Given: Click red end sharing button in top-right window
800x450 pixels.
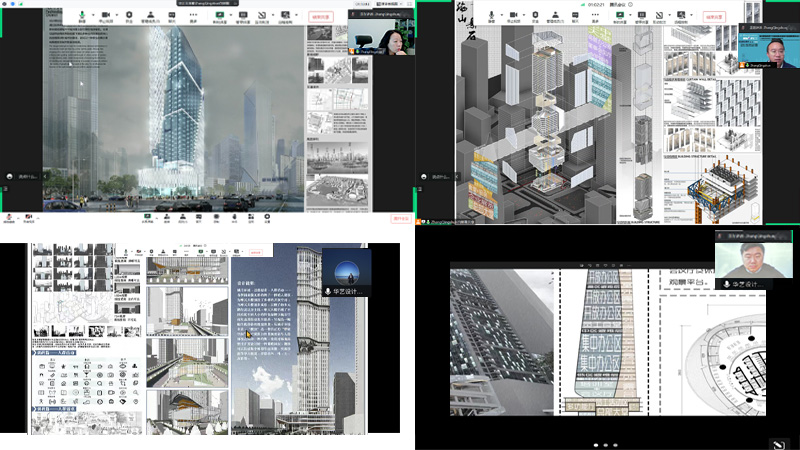Looking at the screenshot, I should tap(714, 17).
